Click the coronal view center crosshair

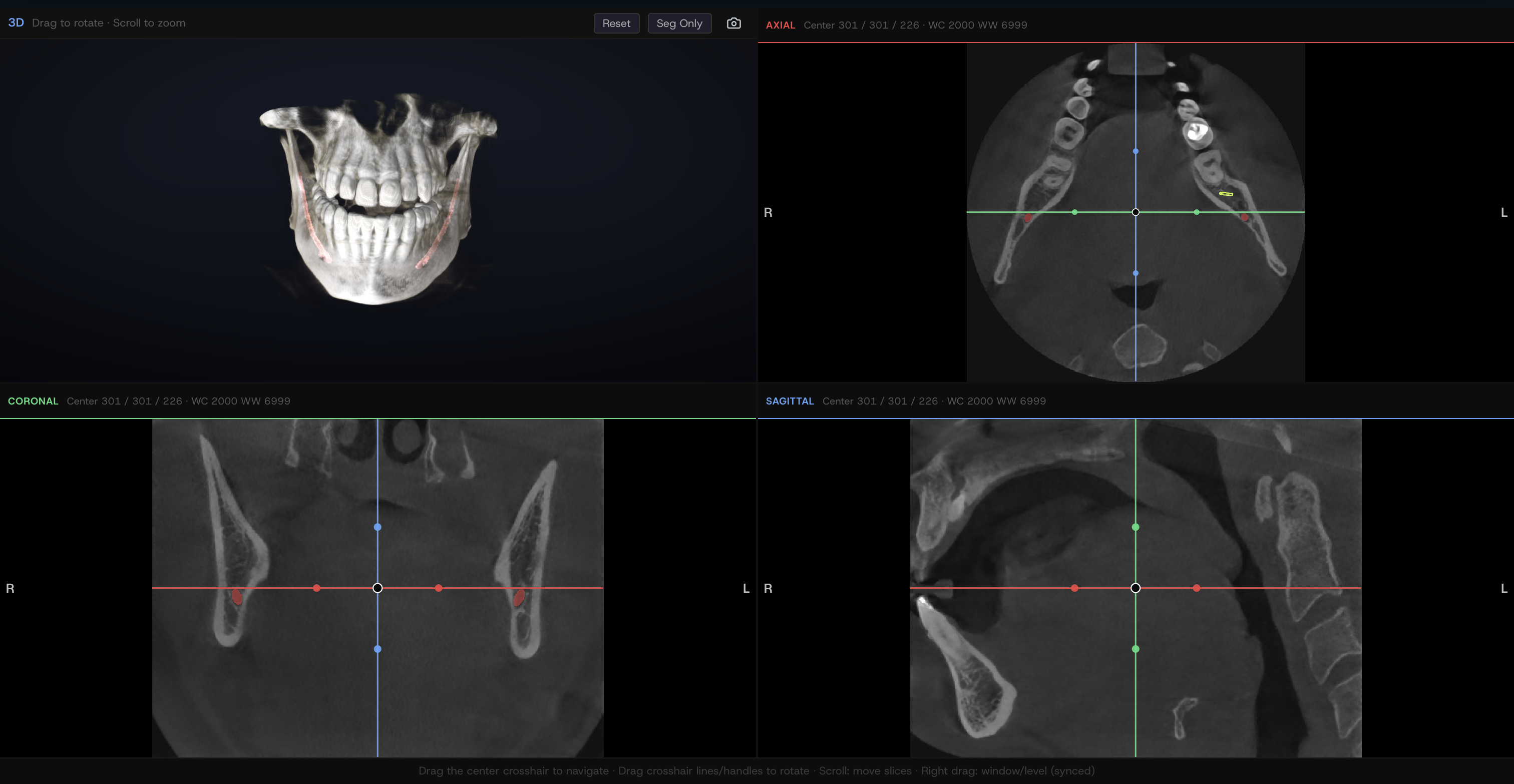point(377,588)
